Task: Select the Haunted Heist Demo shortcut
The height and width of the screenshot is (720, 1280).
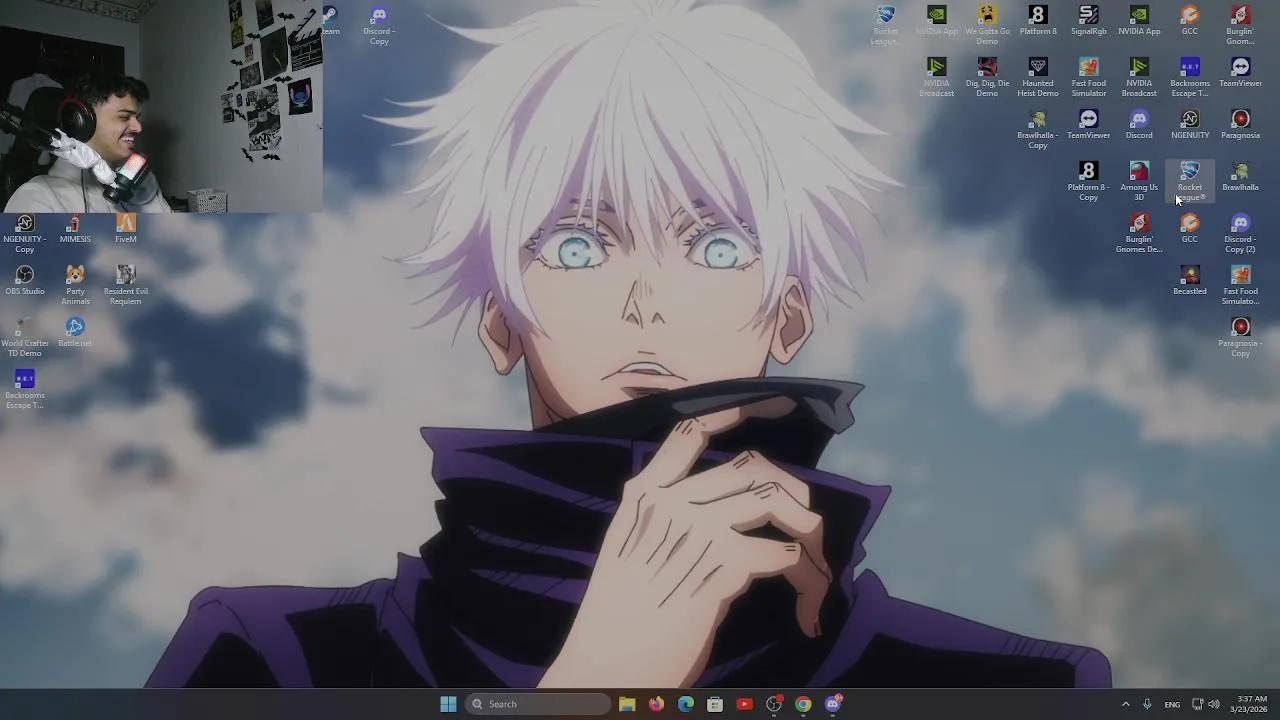Action: [1037, 77]
